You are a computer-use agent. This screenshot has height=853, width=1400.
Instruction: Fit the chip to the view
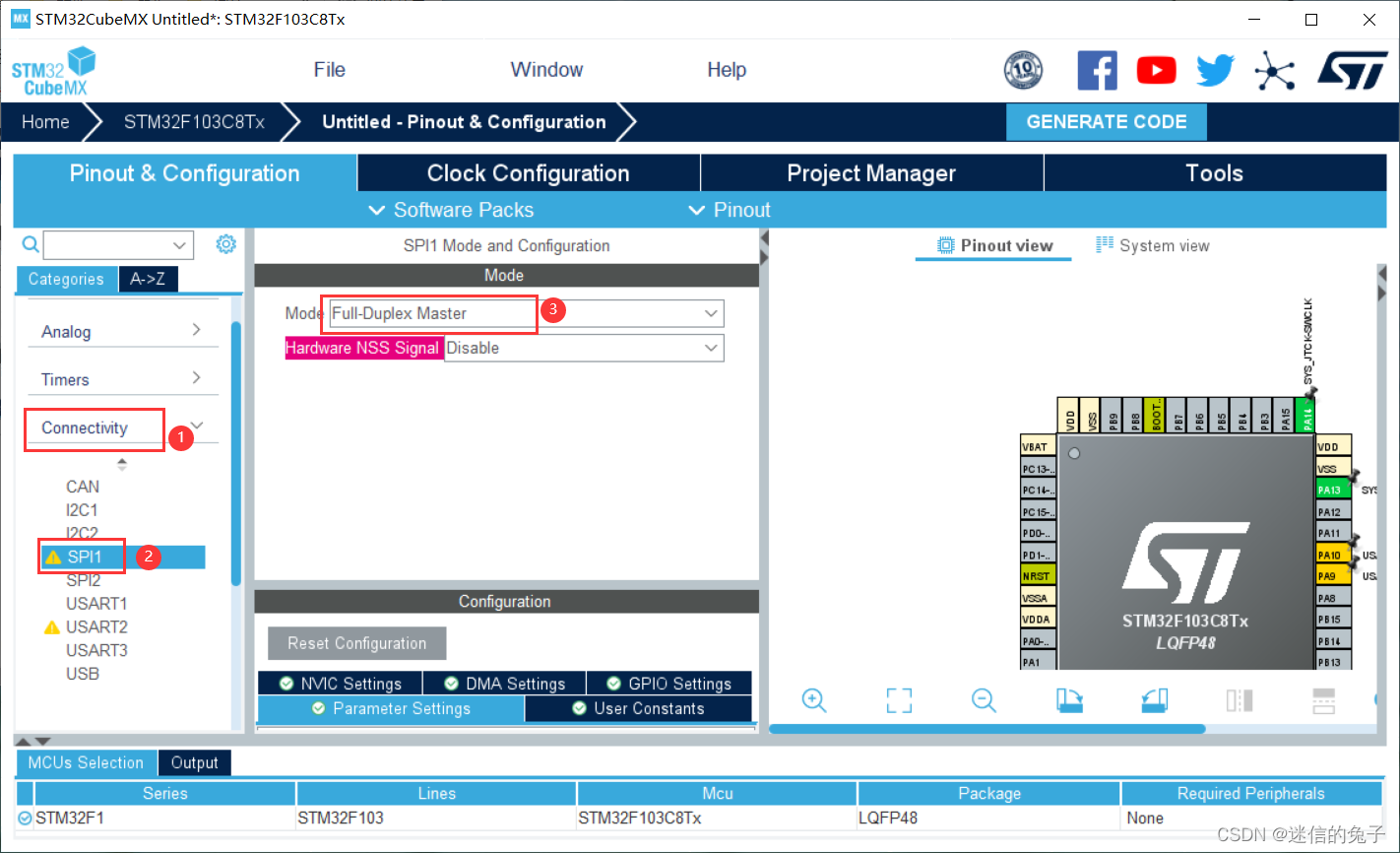pyautogui.click(x=899, y=700)
